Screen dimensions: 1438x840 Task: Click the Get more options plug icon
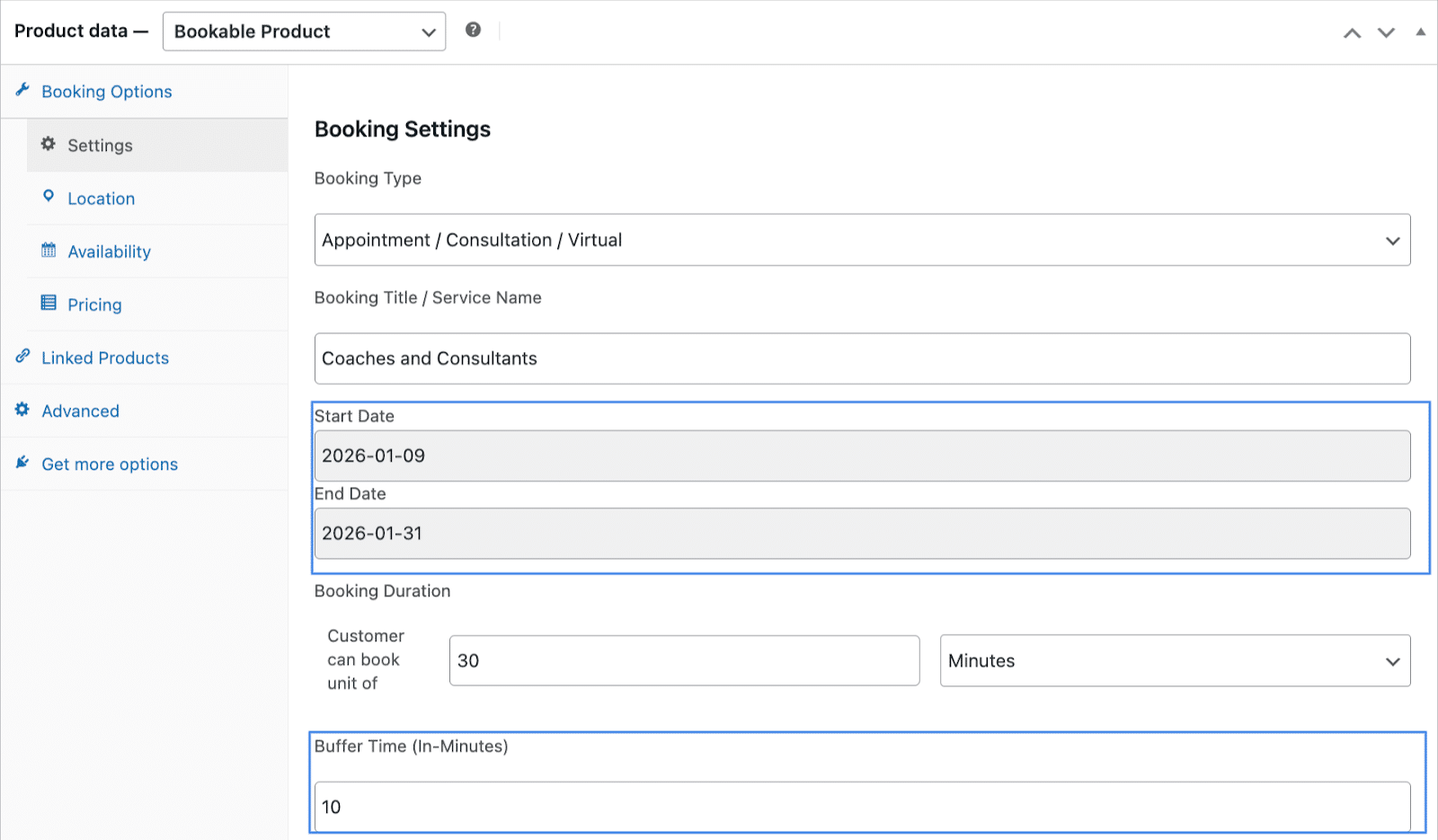click(22, 462)
